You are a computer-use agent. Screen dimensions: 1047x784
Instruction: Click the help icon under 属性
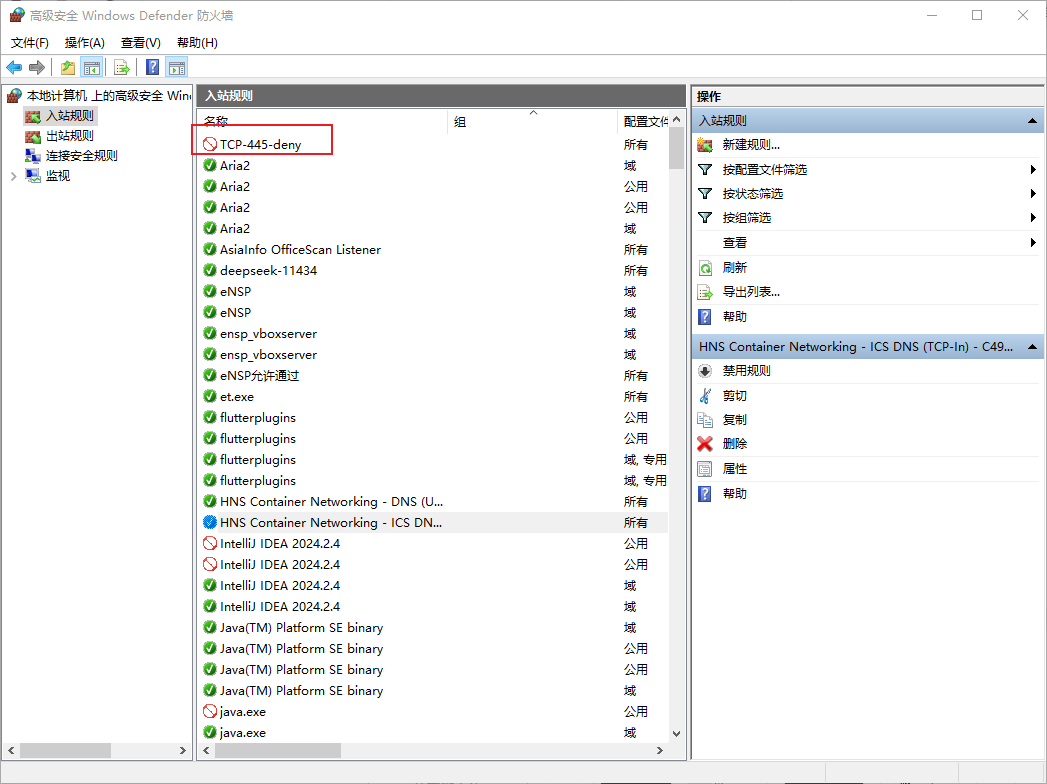pos(705,494)
